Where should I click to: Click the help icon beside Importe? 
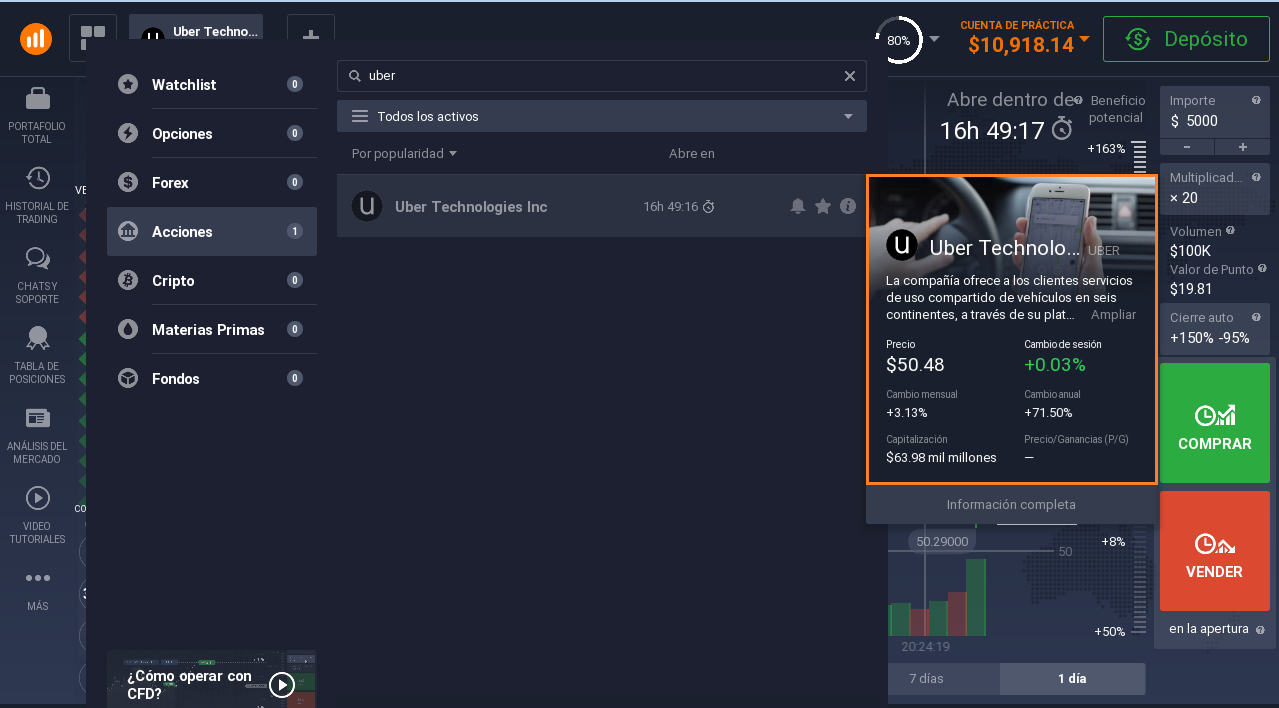click(1256, 100)
